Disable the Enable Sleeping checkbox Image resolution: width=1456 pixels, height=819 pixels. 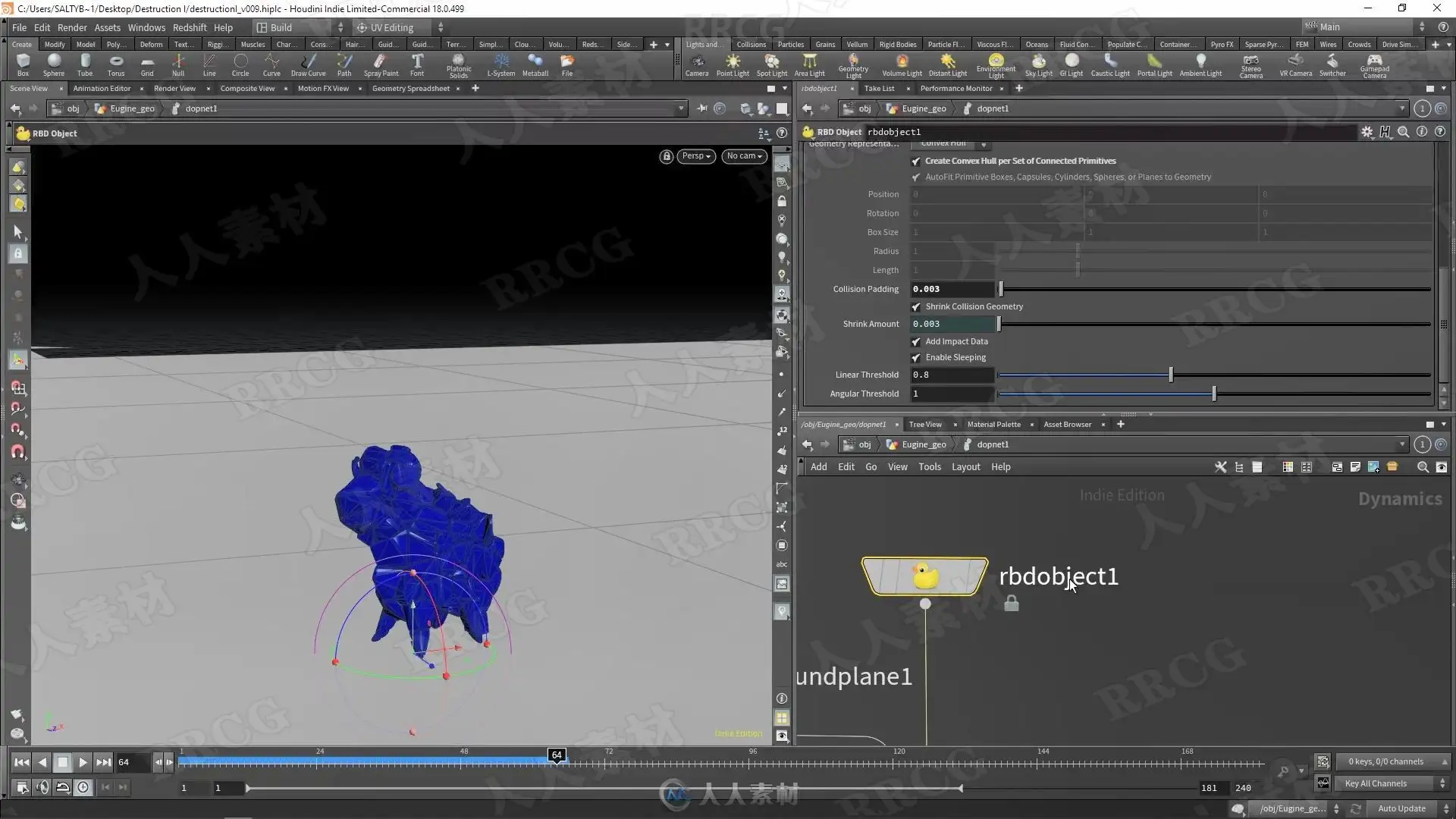pos(916,358)
